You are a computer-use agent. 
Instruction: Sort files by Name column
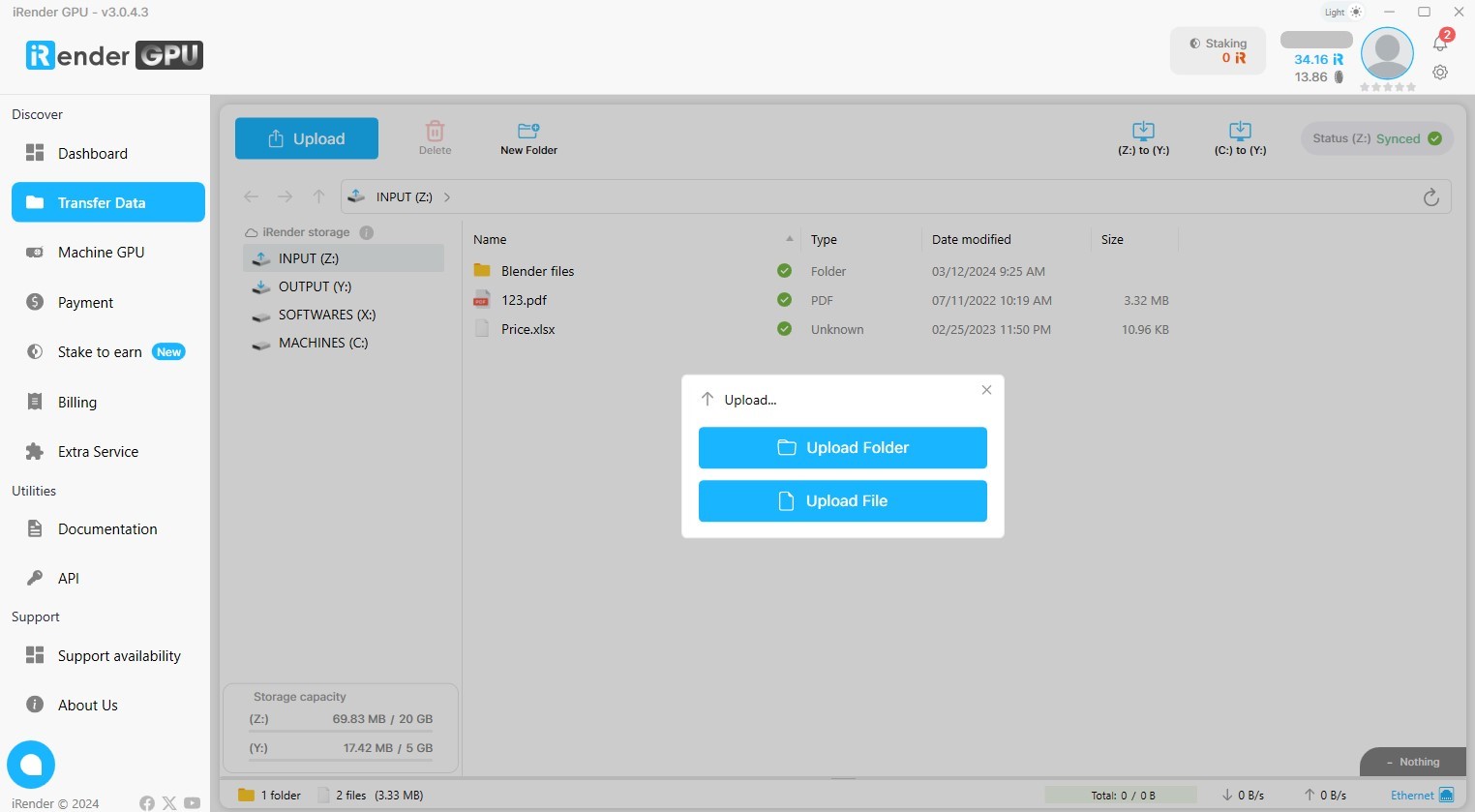coord(634,239)
